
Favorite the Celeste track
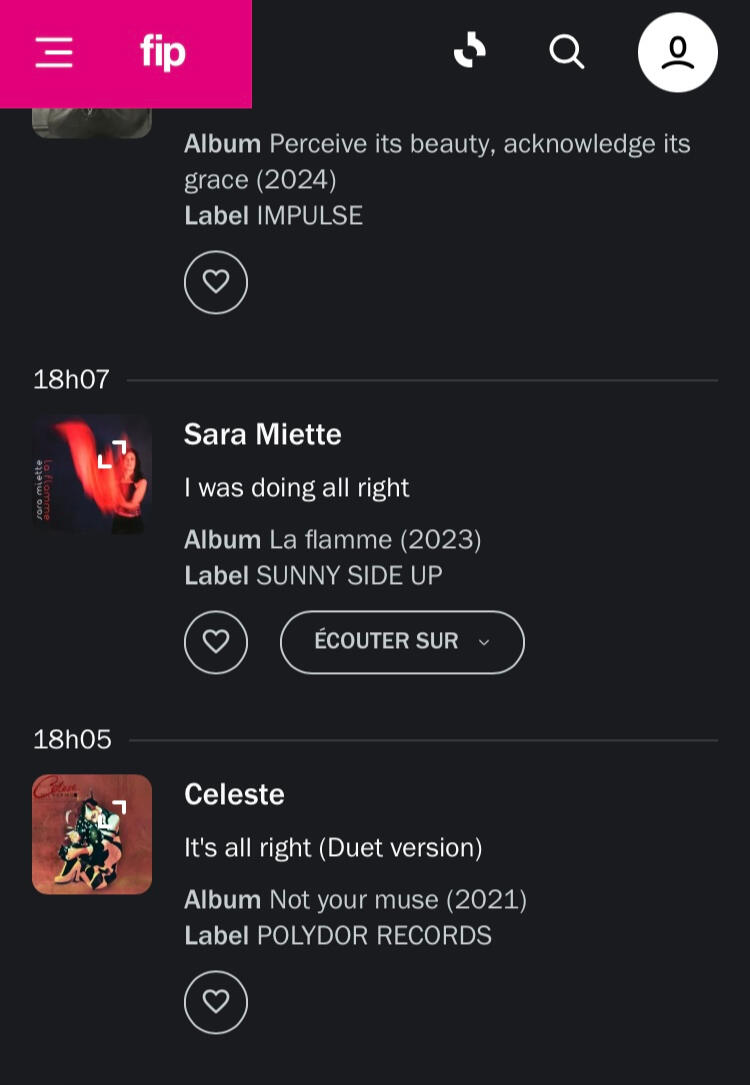pyautogui.click(x=216, y=1002)
